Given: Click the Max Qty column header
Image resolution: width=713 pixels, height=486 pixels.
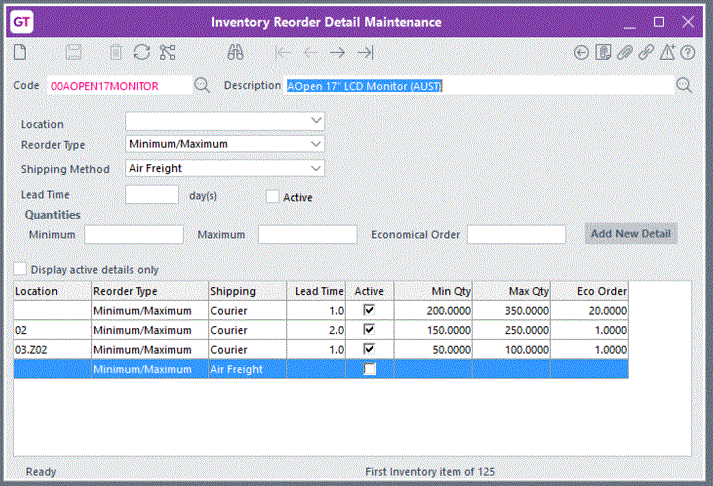Looking at the screenshot, I should click(x=511, y=291).
